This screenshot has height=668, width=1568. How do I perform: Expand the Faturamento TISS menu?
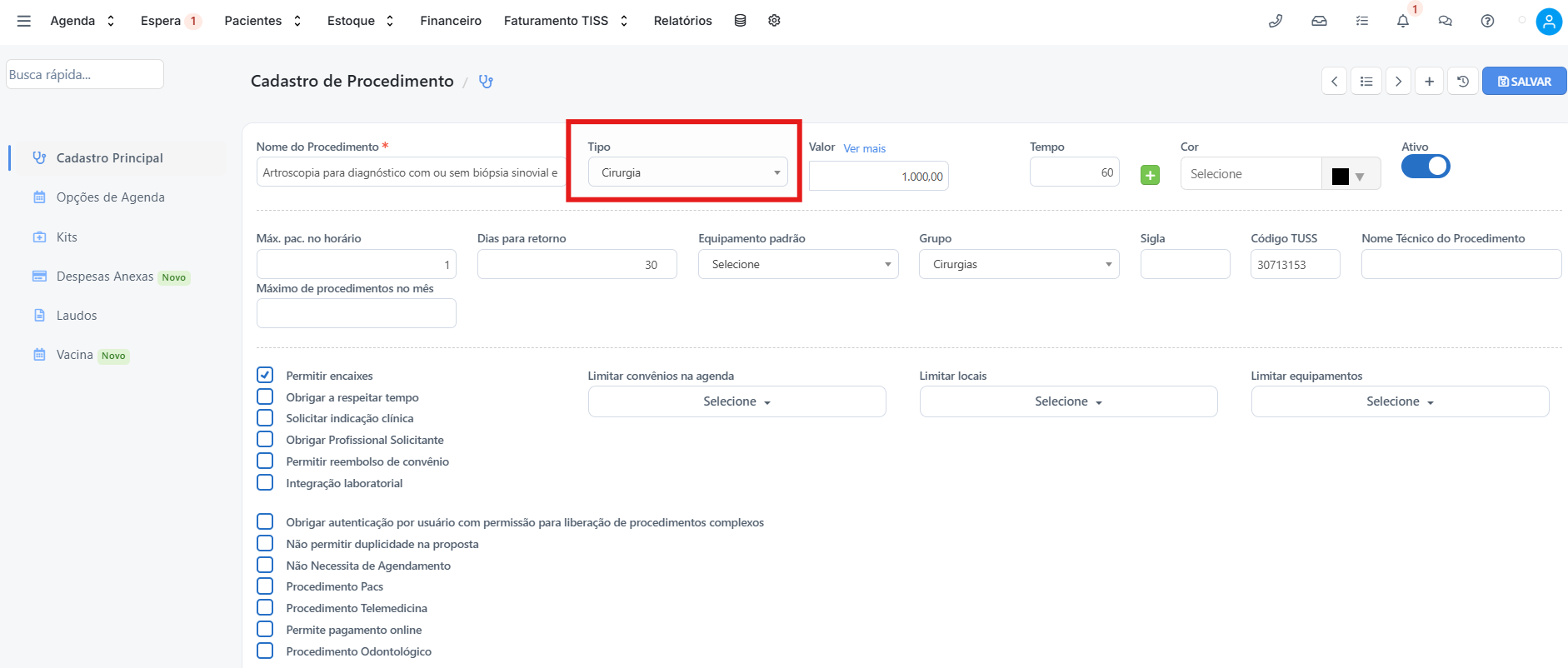tap(566, 21)
